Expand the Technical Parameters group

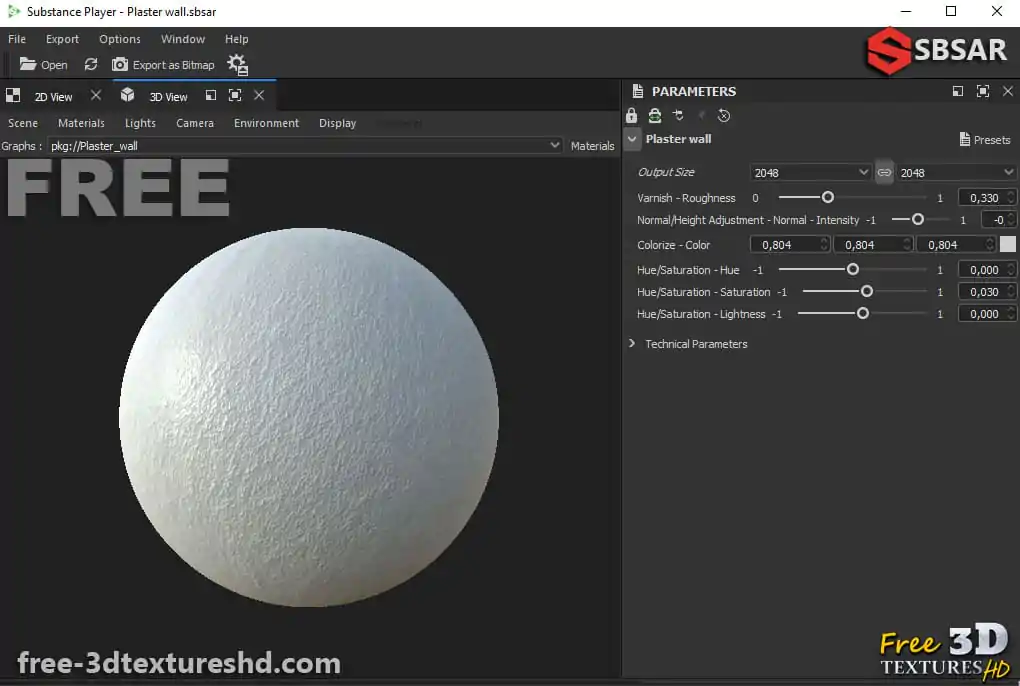click(x=632, y=343)
